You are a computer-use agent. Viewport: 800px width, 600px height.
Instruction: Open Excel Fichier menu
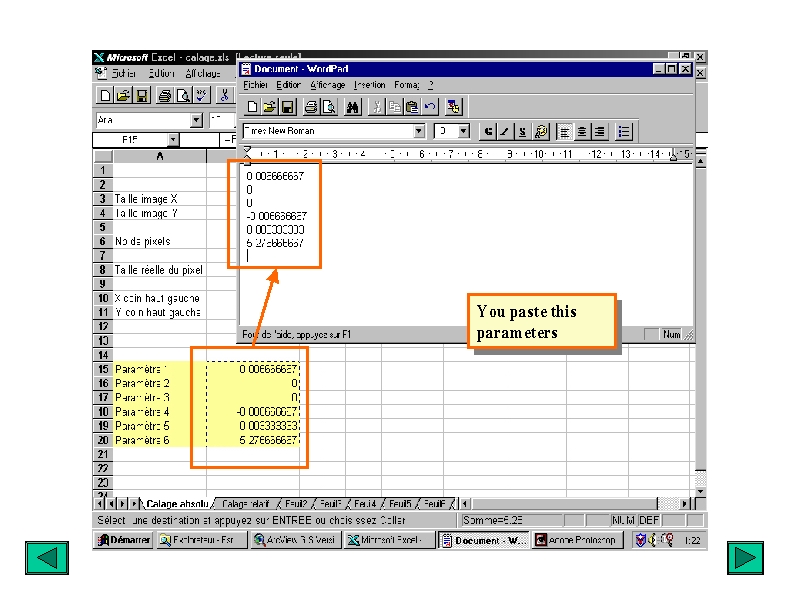tap(124, 73)
